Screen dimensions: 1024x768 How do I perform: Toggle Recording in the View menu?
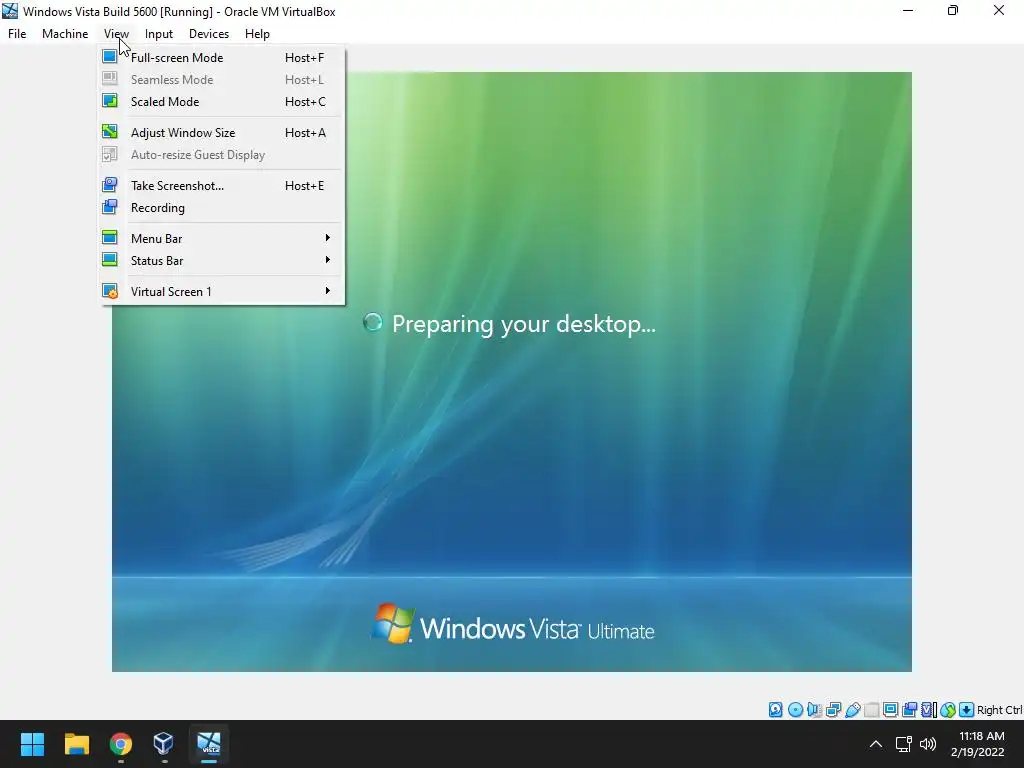221,208
